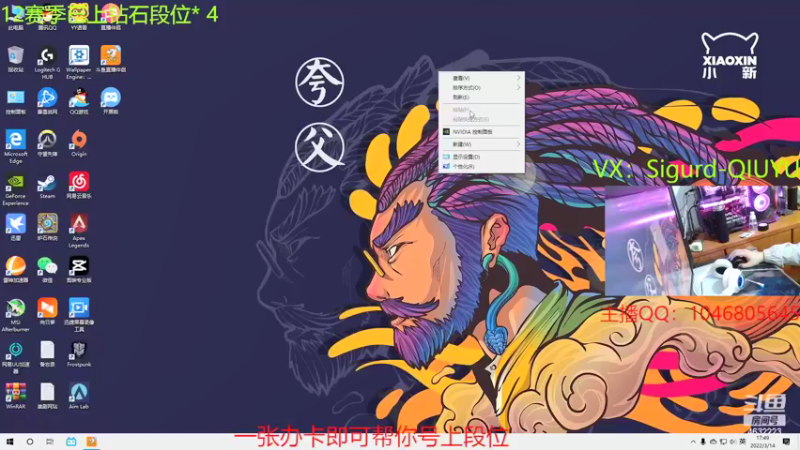Screen dimensions: 800x450
Task: Select the Microsoft Edge shortcut
Action: 15,146
